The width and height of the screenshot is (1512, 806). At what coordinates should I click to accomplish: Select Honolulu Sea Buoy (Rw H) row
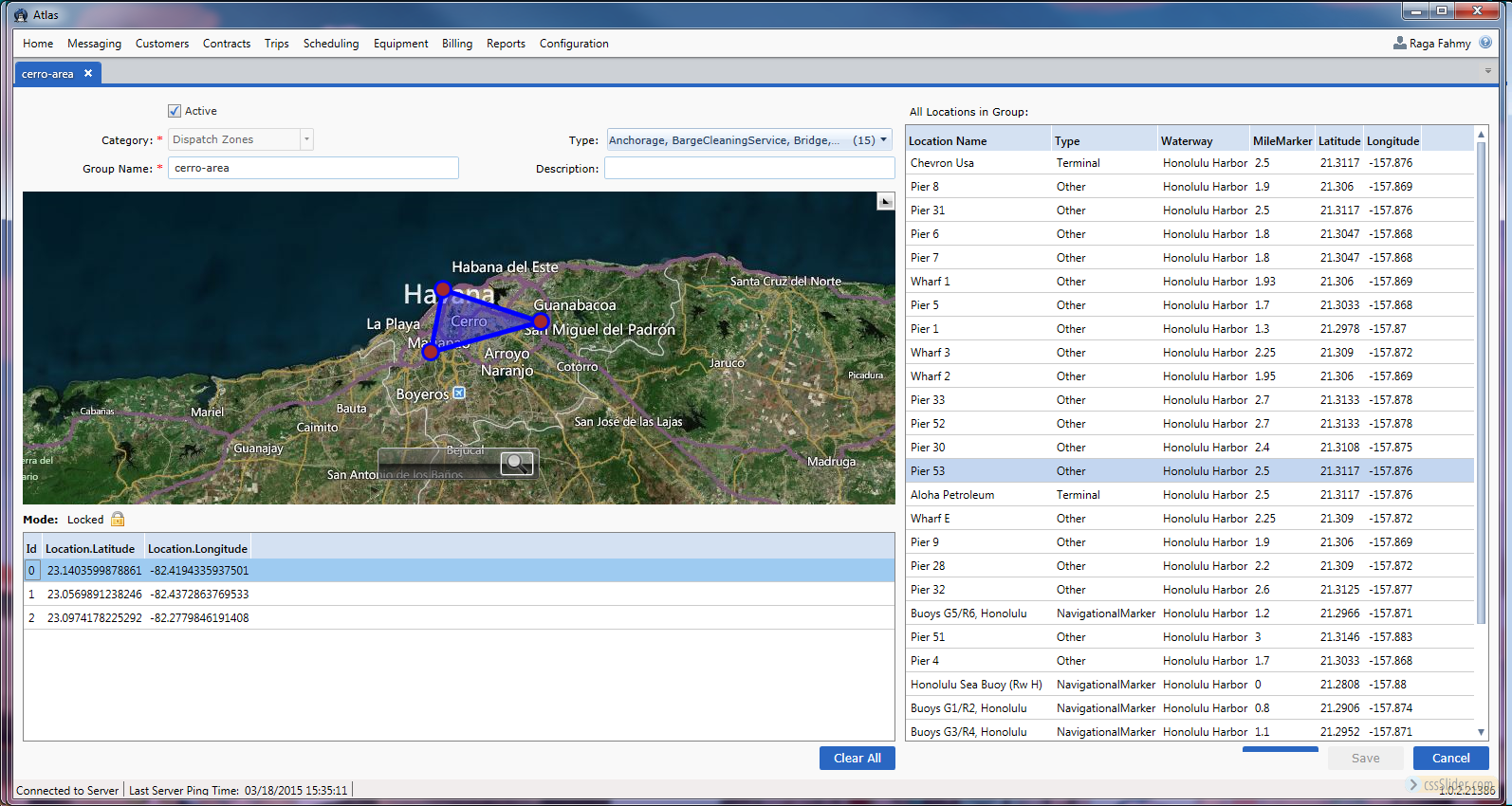tap(1189, 685)
